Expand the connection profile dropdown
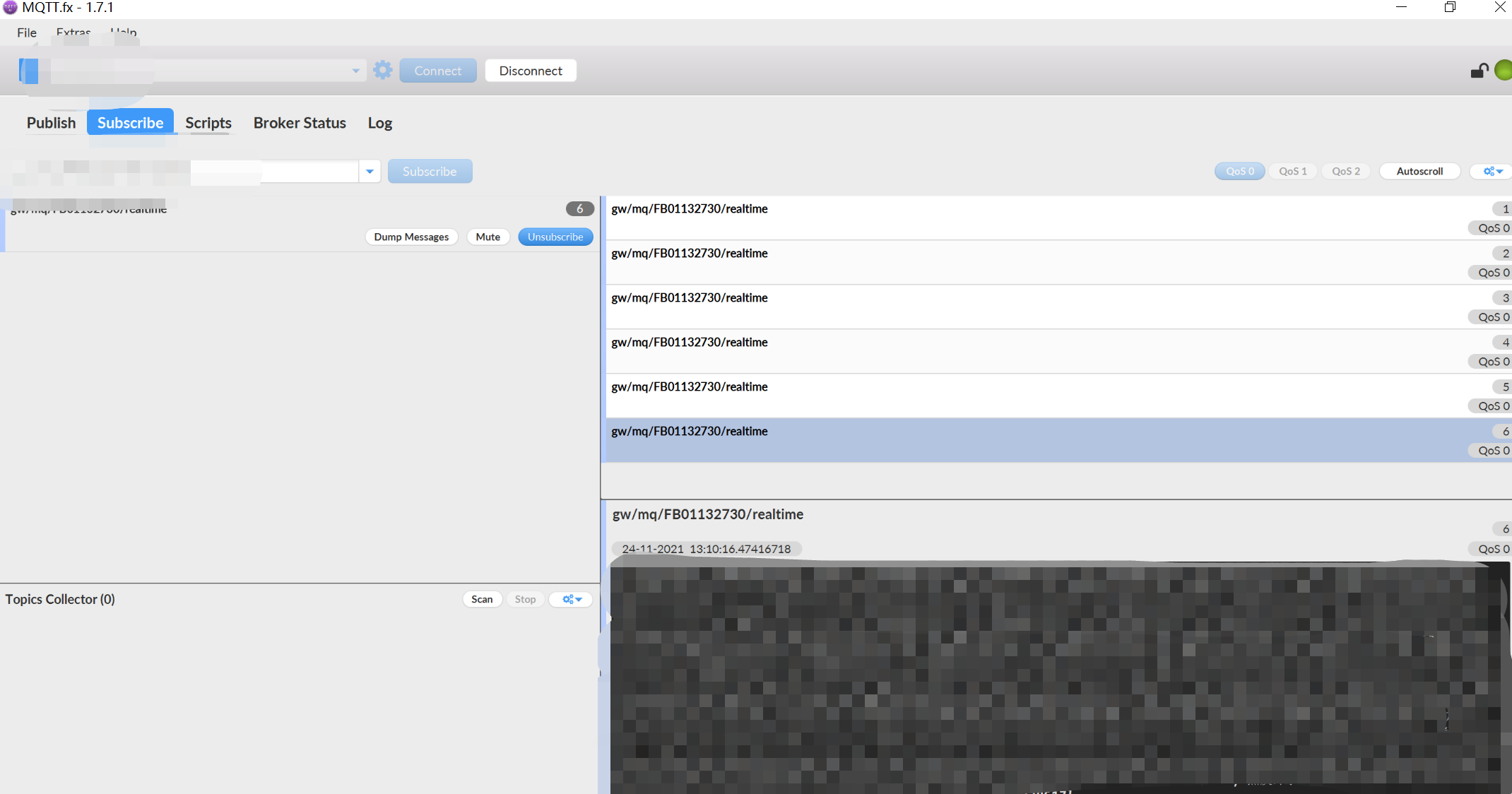The width and height of the screenshot is (1512, 794). pyautogui.click(x=355, y=71)
